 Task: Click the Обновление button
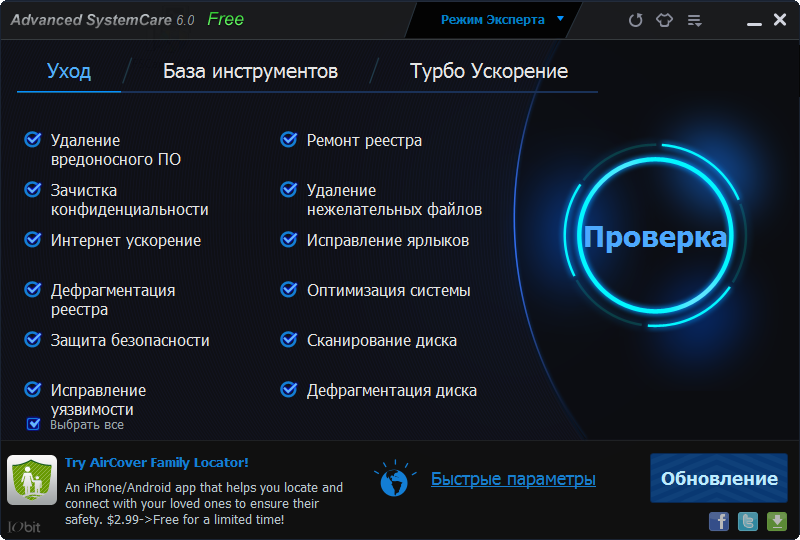point(719,478)
